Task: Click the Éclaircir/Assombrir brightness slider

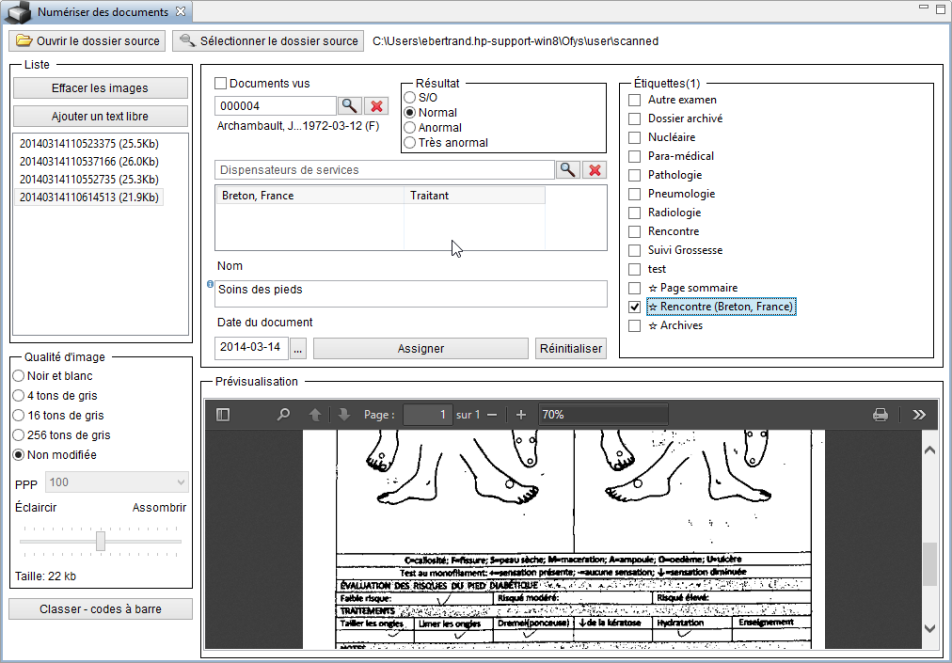Action: click(100, 541)
